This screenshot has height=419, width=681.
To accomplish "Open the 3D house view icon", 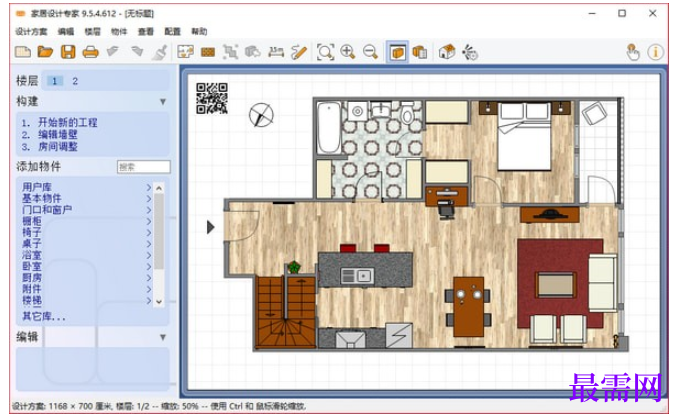I will [x=446, y=52].
